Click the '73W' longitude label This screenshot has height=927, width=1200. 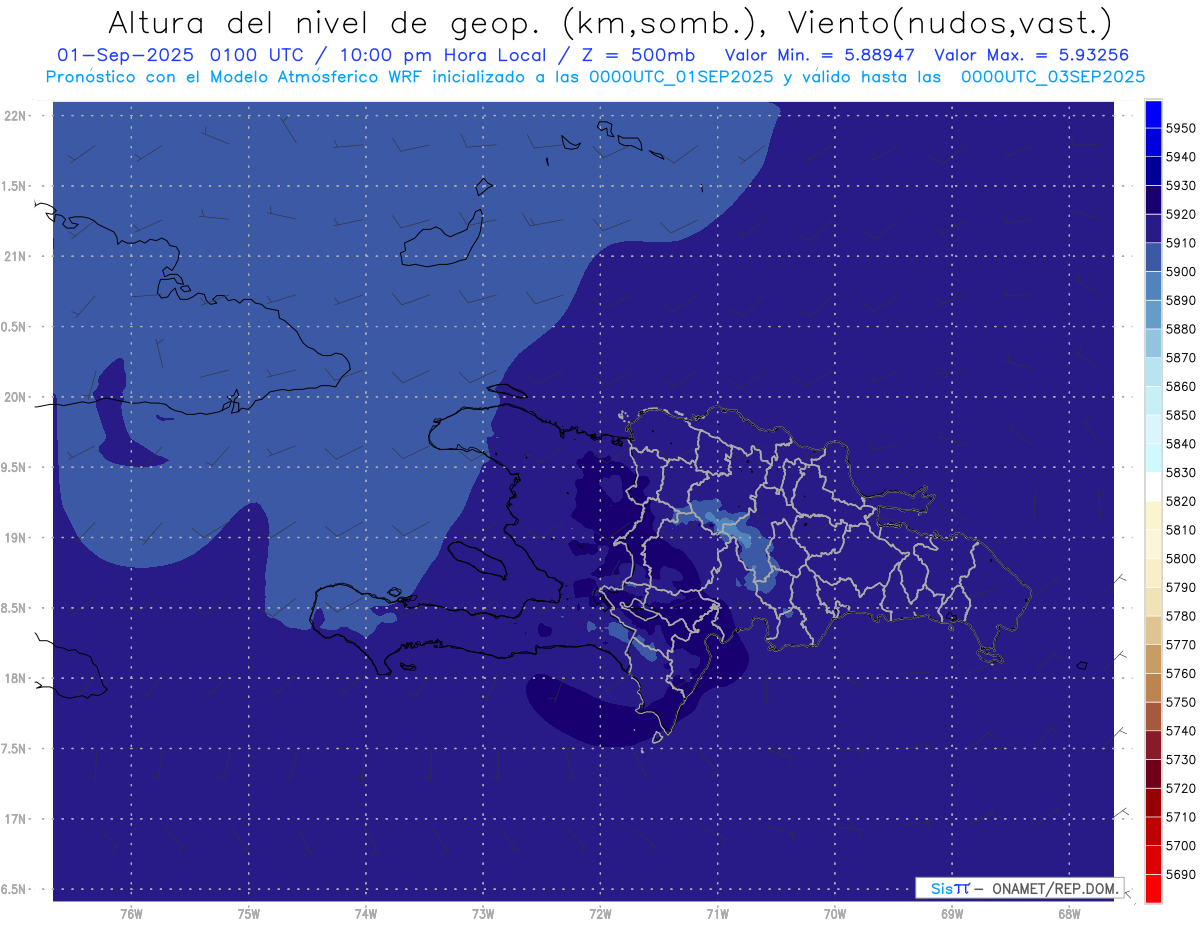(x=483, y=914)
